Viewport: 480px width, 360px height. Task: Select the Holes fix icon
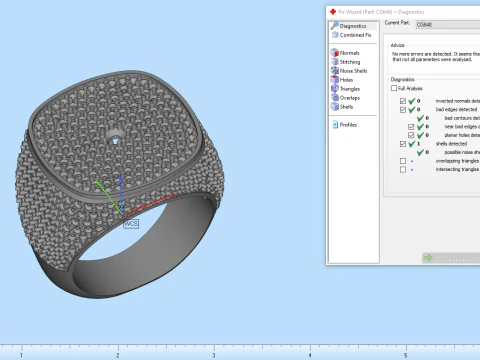tap(335, 80)
